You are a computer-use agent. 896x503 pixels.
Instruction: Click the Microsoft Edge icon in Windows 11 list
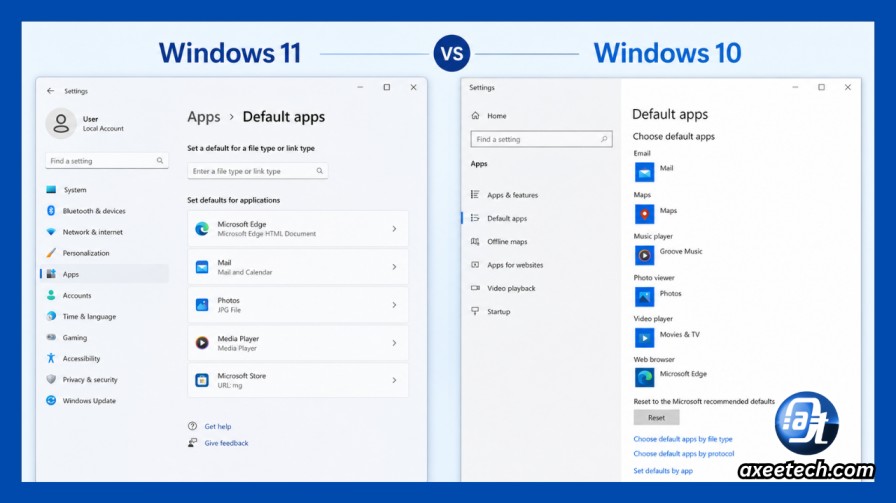[202, 229]
